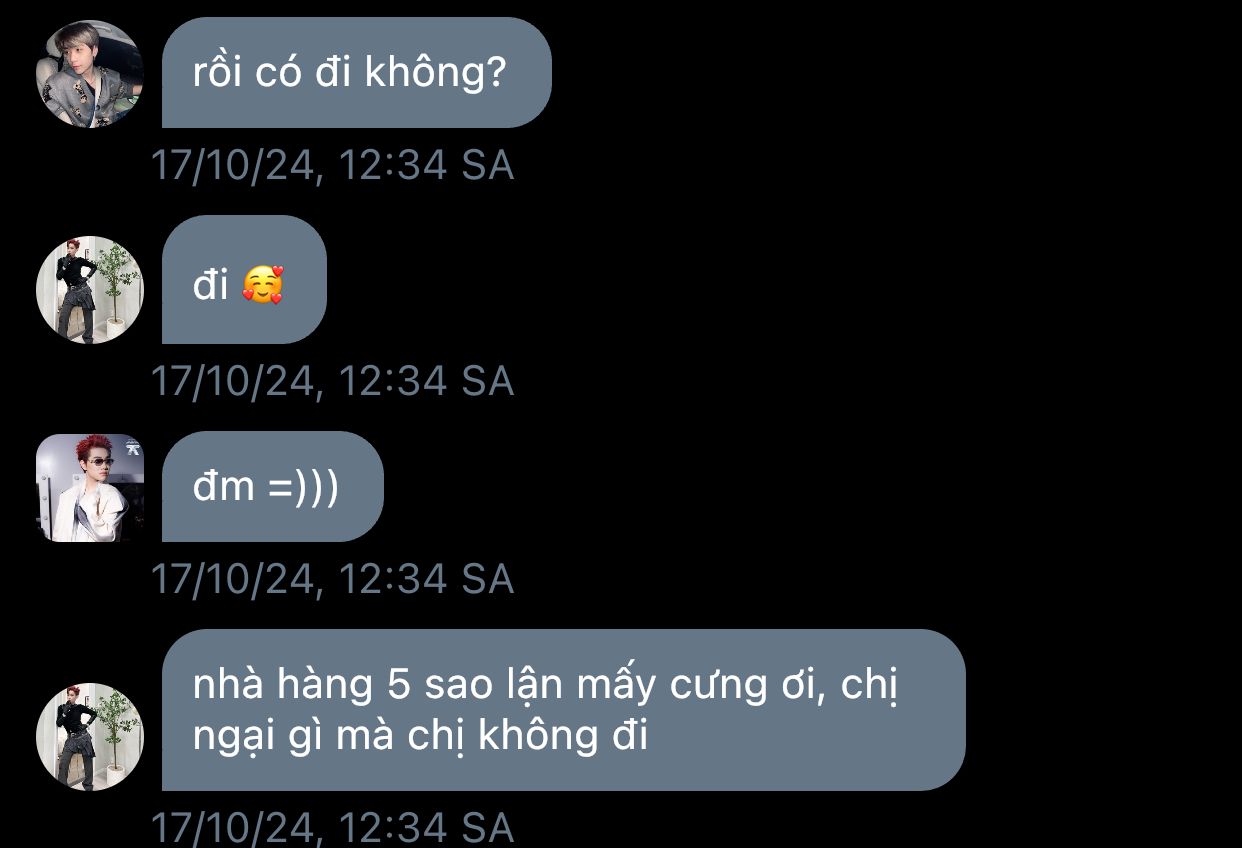Open avatar beside "rồi có đi không?" message
Screen dimensions: 1242x848
pyautogui.click(x=90, y=74)
